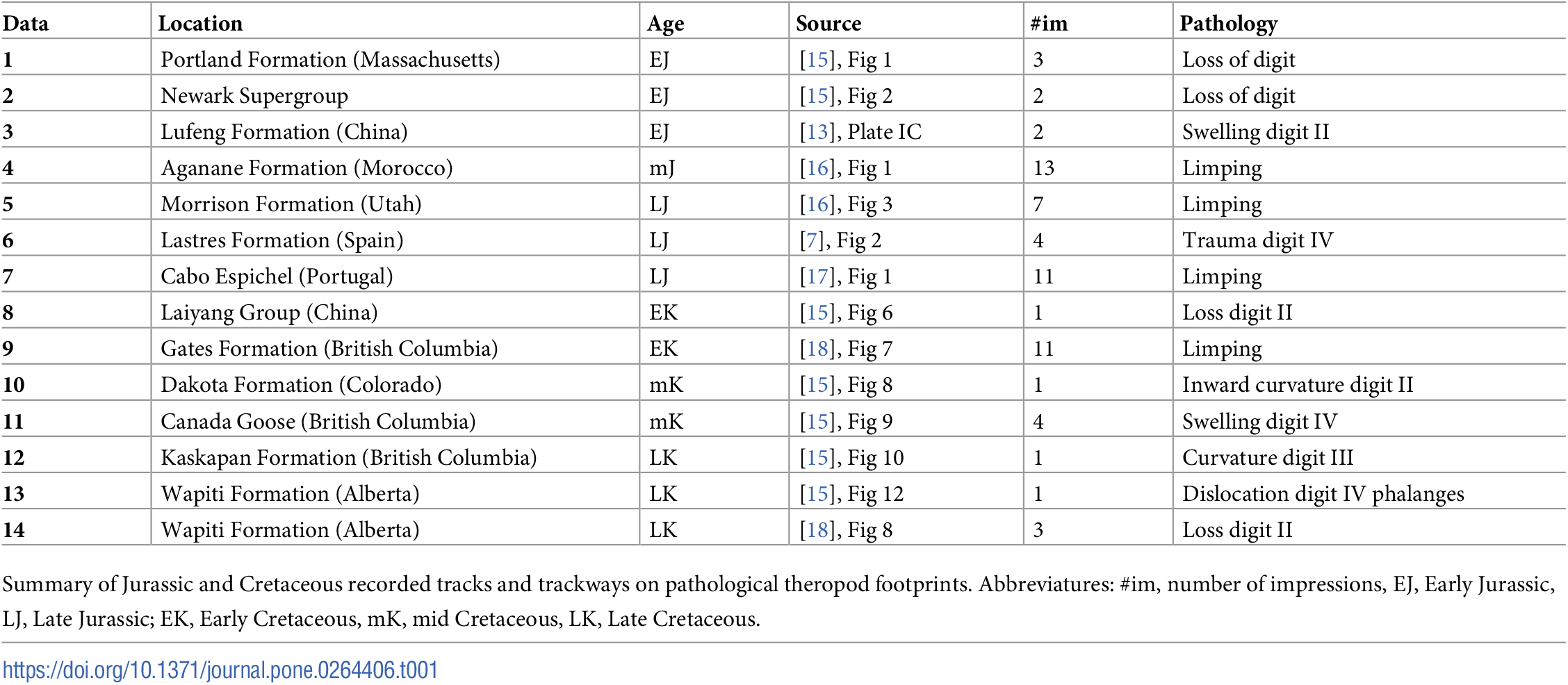This screenshot has height=685, width=1568.
Task: Open reference [16] for Morrison Formation
Action: [x=817, y=204]
